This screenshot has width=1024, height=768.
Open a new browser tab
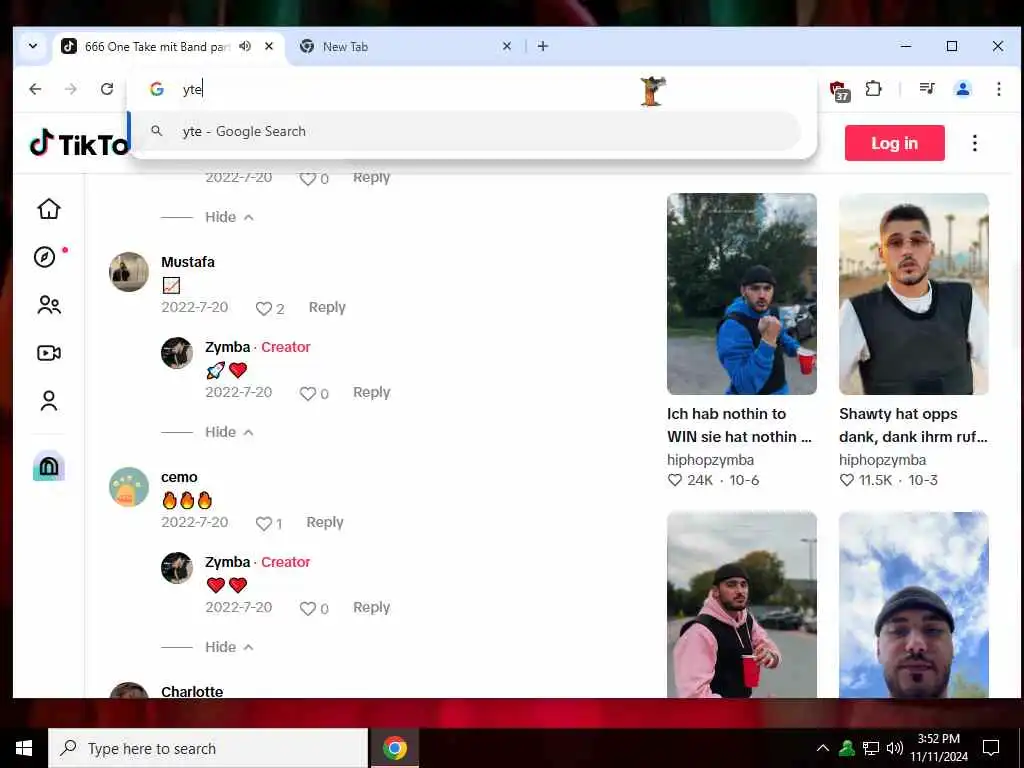pyautogui.click(x=543, y=46)
